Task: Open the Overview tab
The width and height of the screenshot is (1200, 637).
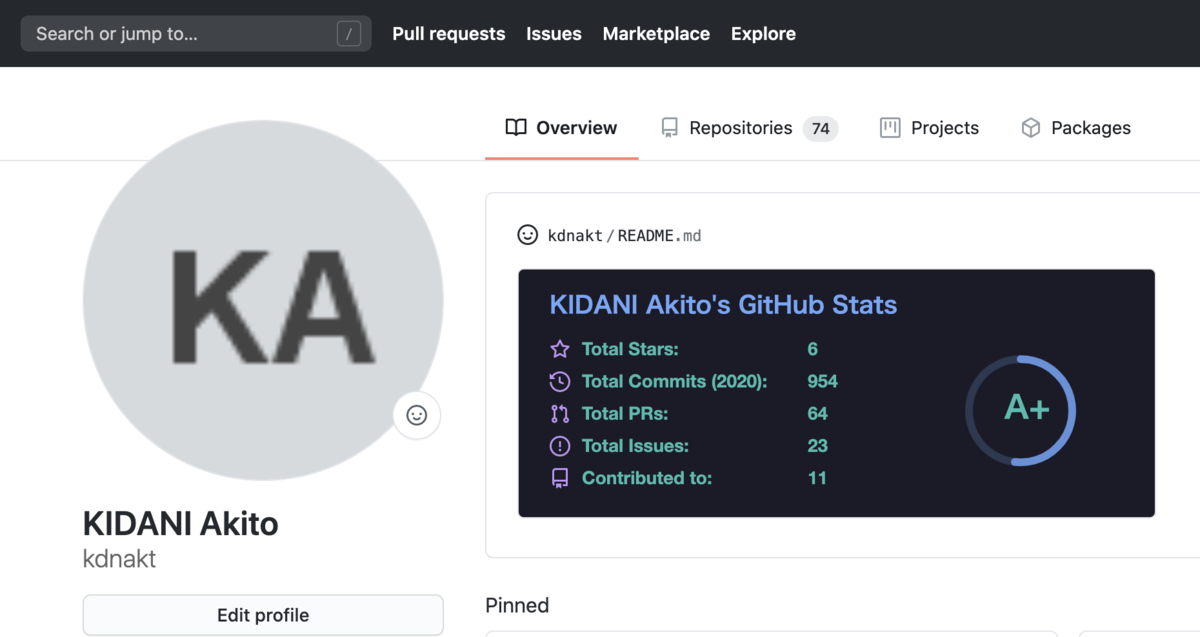Action: point(561,128)
